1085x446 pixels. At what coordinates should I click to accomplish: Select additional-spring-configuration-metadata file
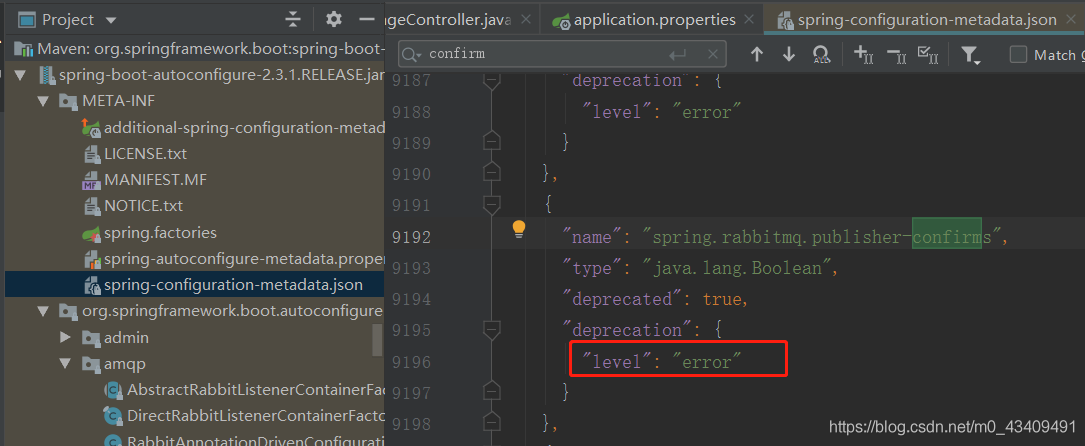pyautogui.click(x=244, y=127)
